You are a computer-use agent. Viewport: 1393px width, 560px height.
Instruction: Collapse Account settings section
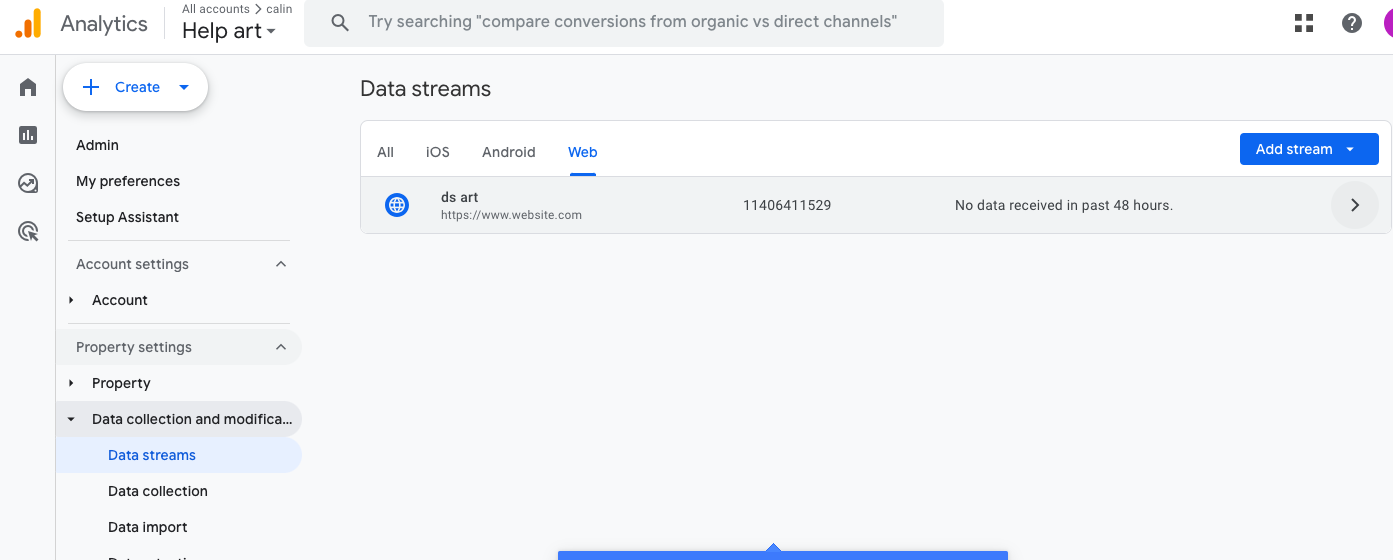click(x=281, y=264)
